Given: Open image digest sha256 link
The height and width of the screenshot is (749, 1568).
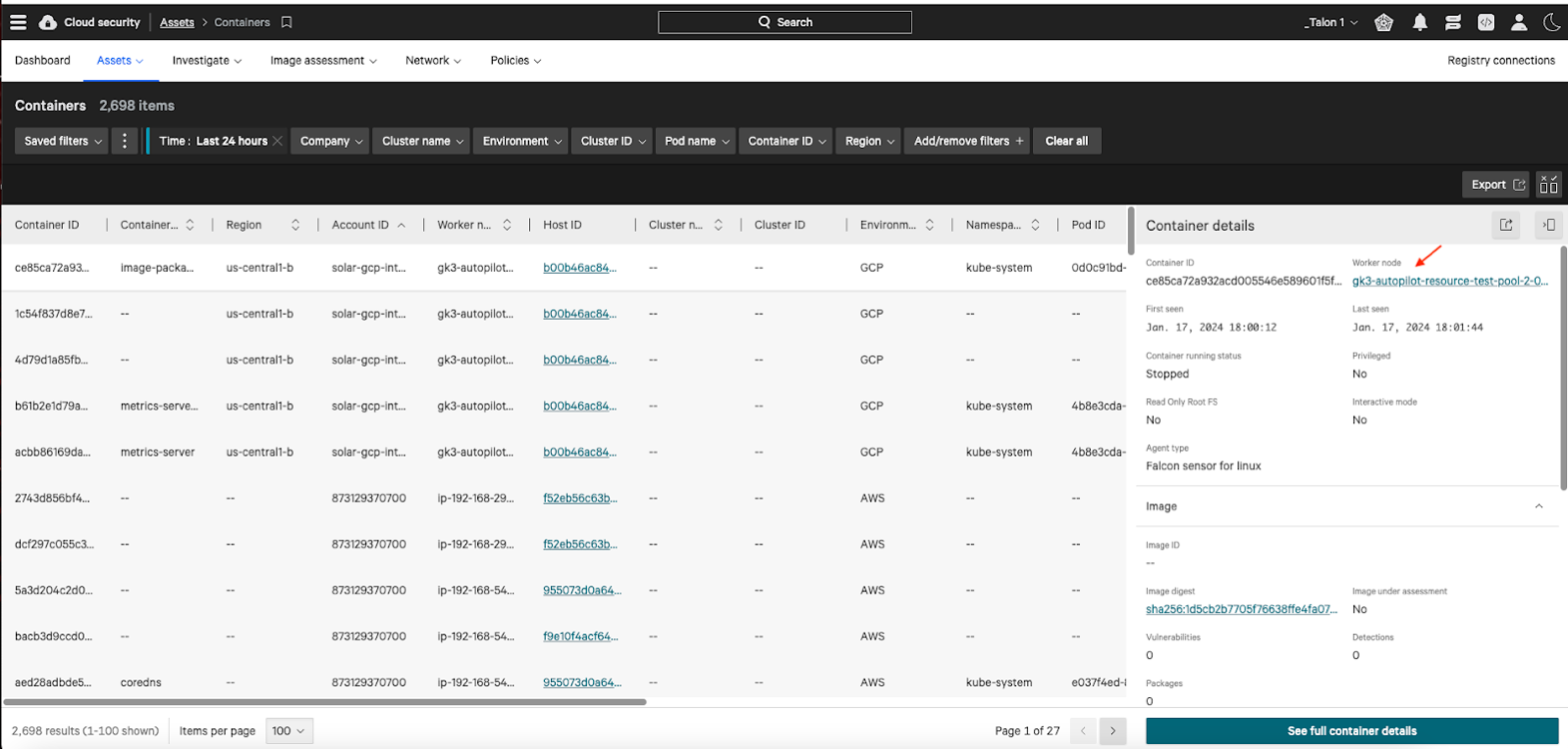Looking at the screenshot, I should click(1241, 609).
